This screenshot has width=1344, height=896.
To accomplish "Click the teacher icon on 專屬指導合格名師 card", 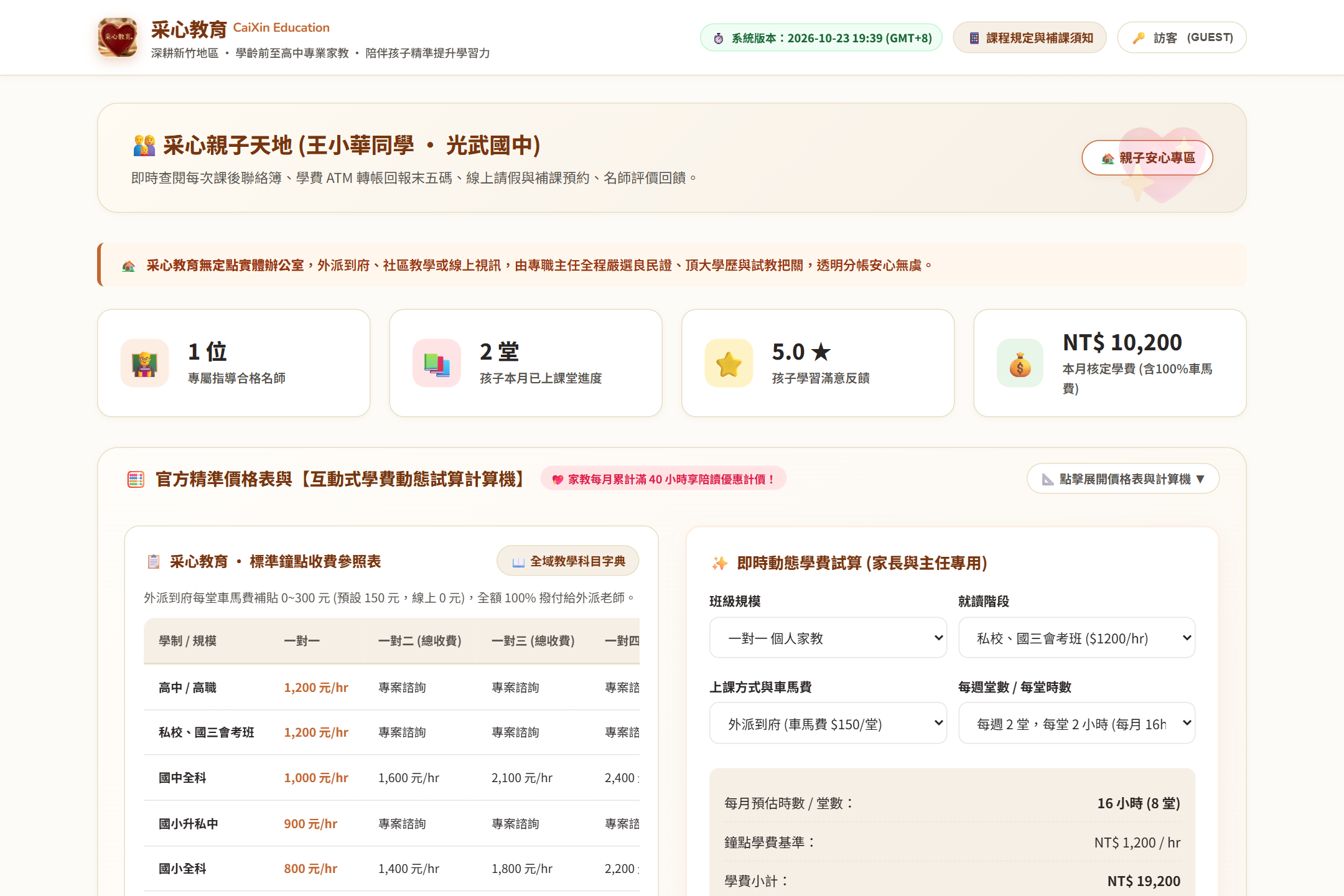I will point(145,363).
